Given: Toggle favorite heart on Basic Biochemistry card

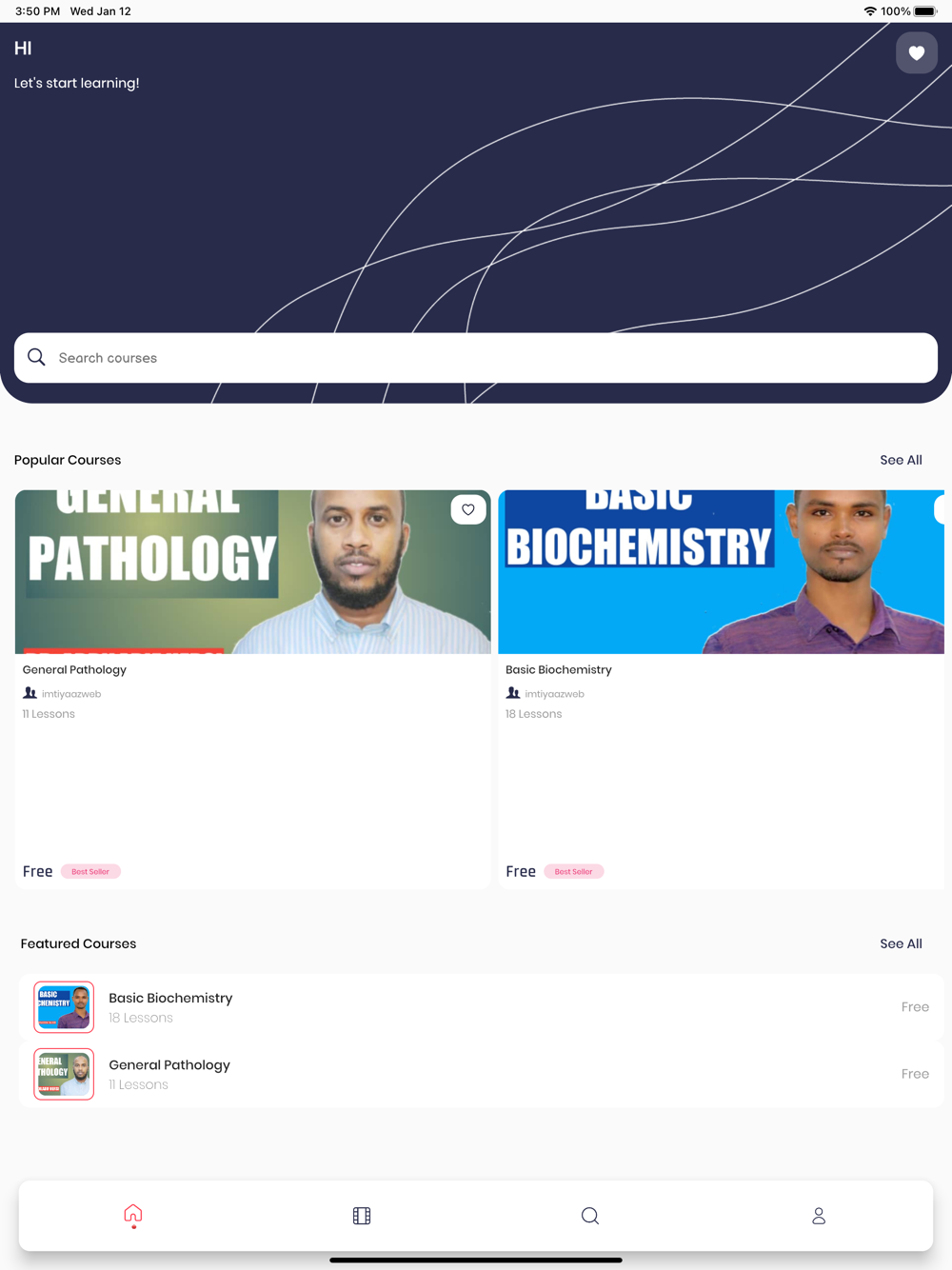Looking at the screenshot, I should [x=942, y=509].
